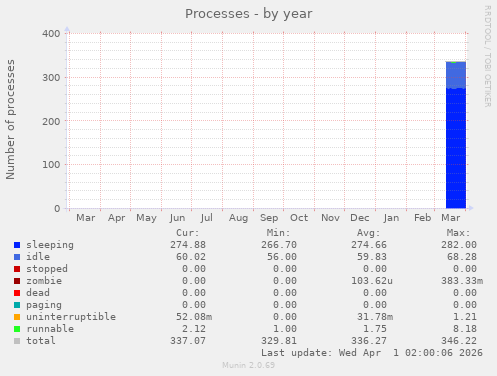Click the 'uninterruptible' legend label

tap(71, 317)
